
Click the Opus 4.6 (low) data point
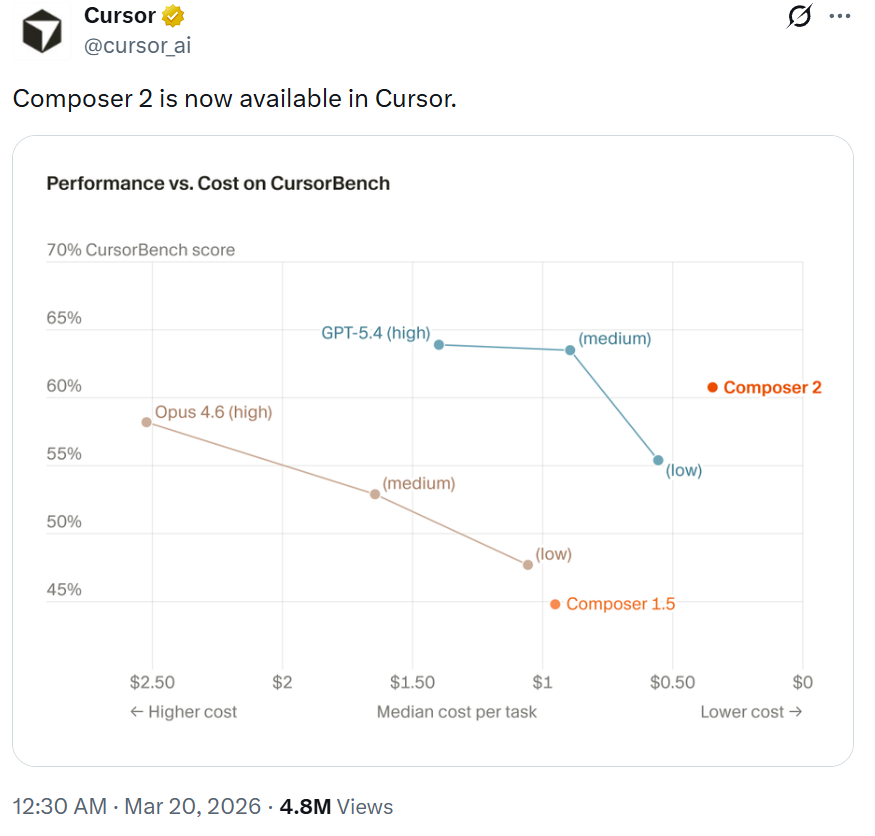[528, 565]
